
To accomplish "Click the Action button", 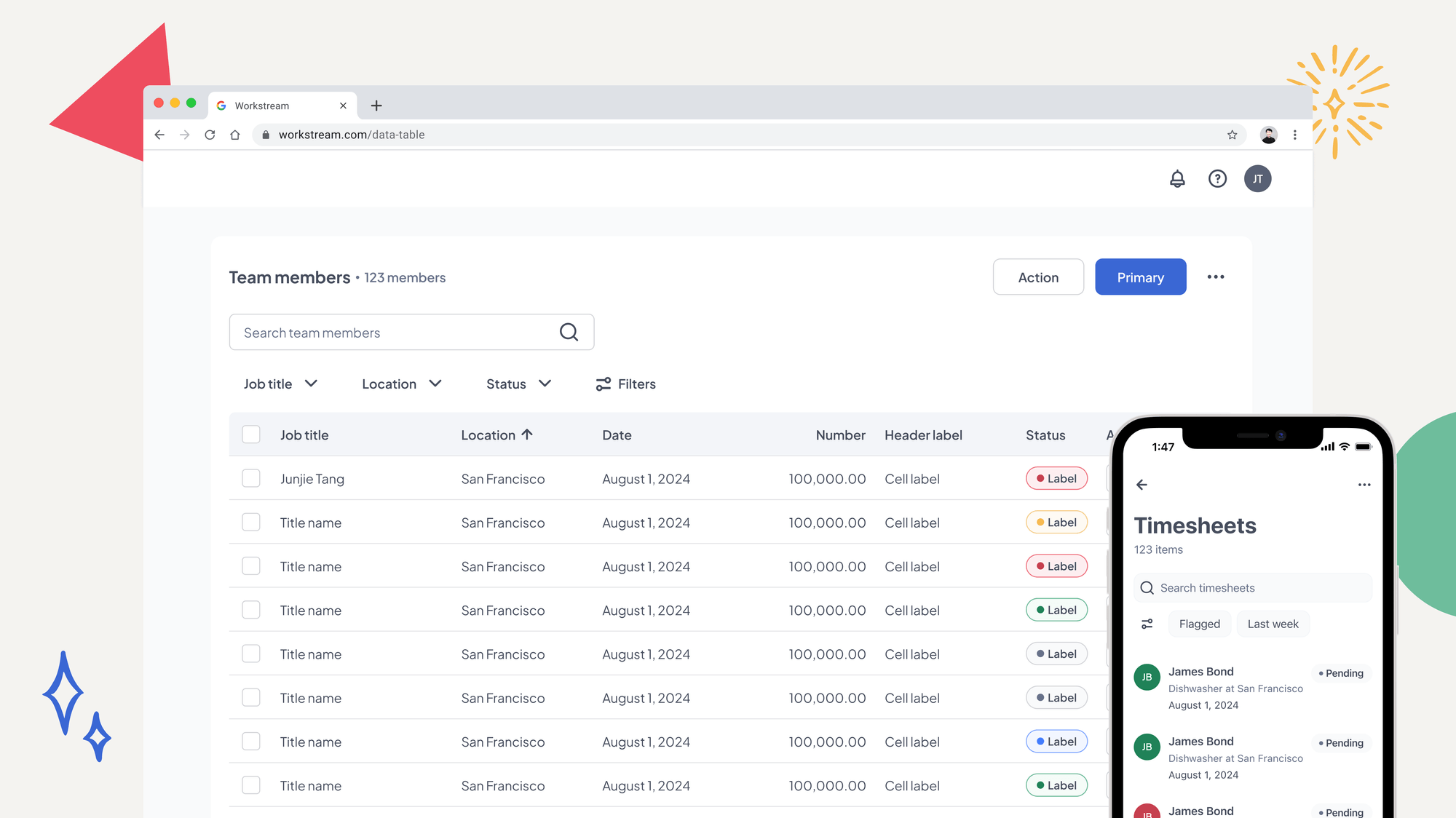I will pos(1038,277).
